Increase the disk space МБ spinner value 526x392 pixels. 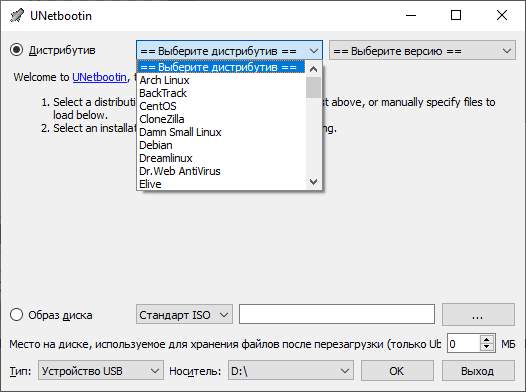tap(486, 340)
